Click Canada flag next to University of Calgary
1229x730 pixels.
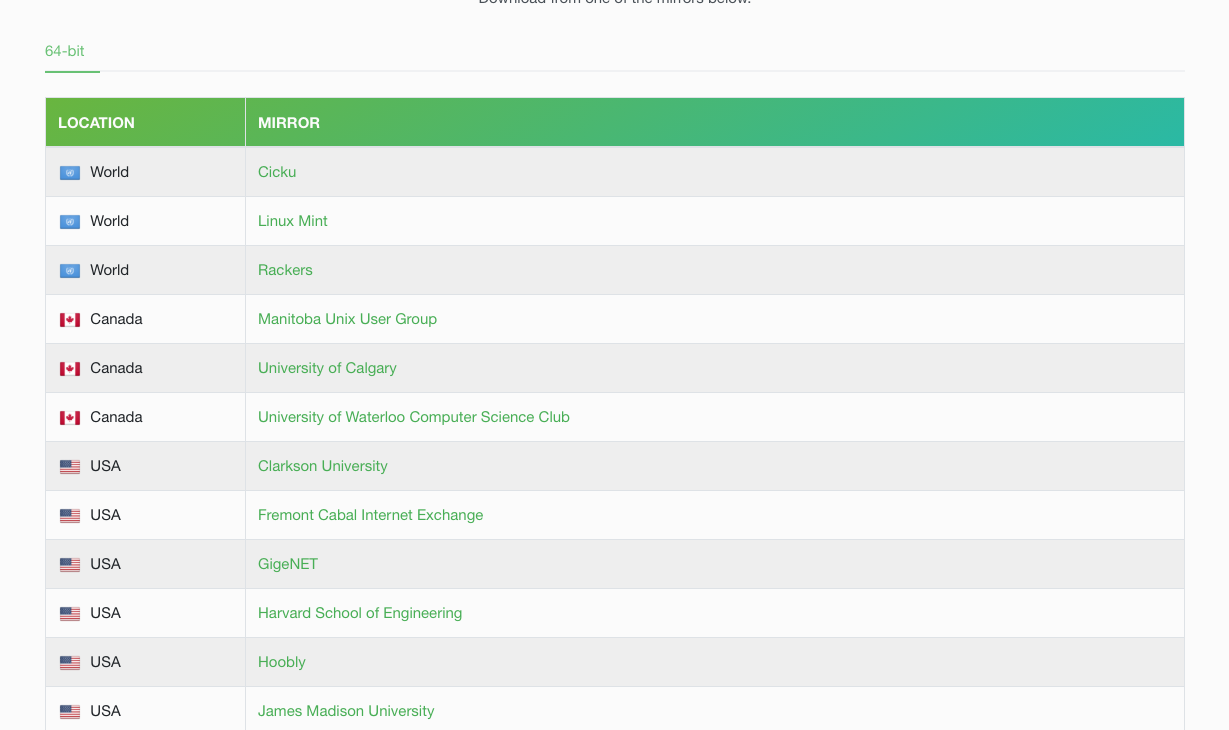[x=69, y=368]
